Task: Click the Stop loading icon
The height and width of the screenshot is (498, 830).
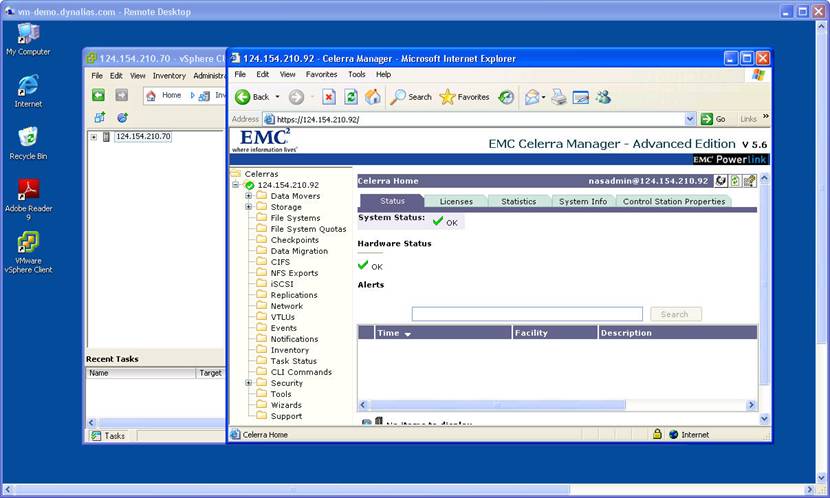Action: point(329,97)
